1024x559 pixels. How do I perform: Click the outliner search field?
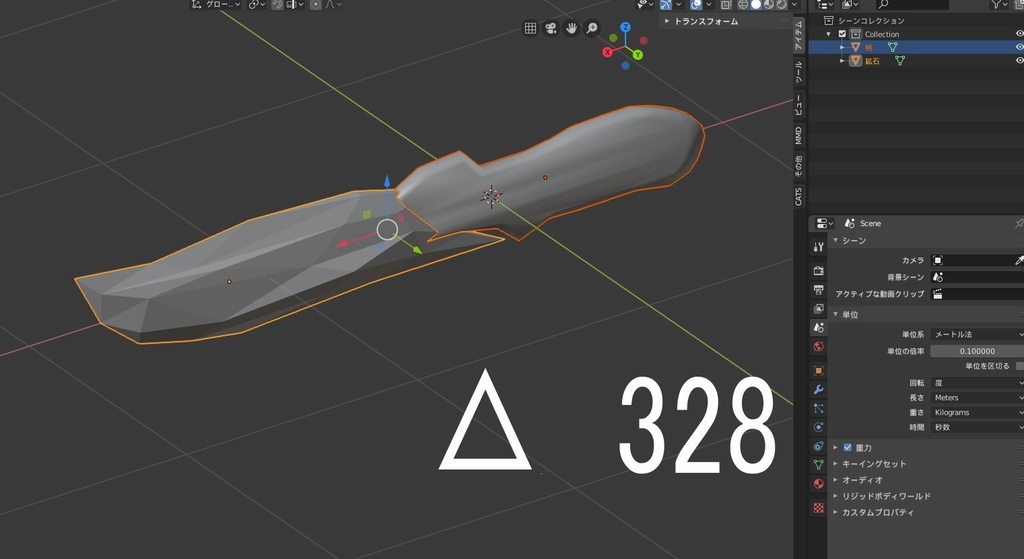[912, 5]
